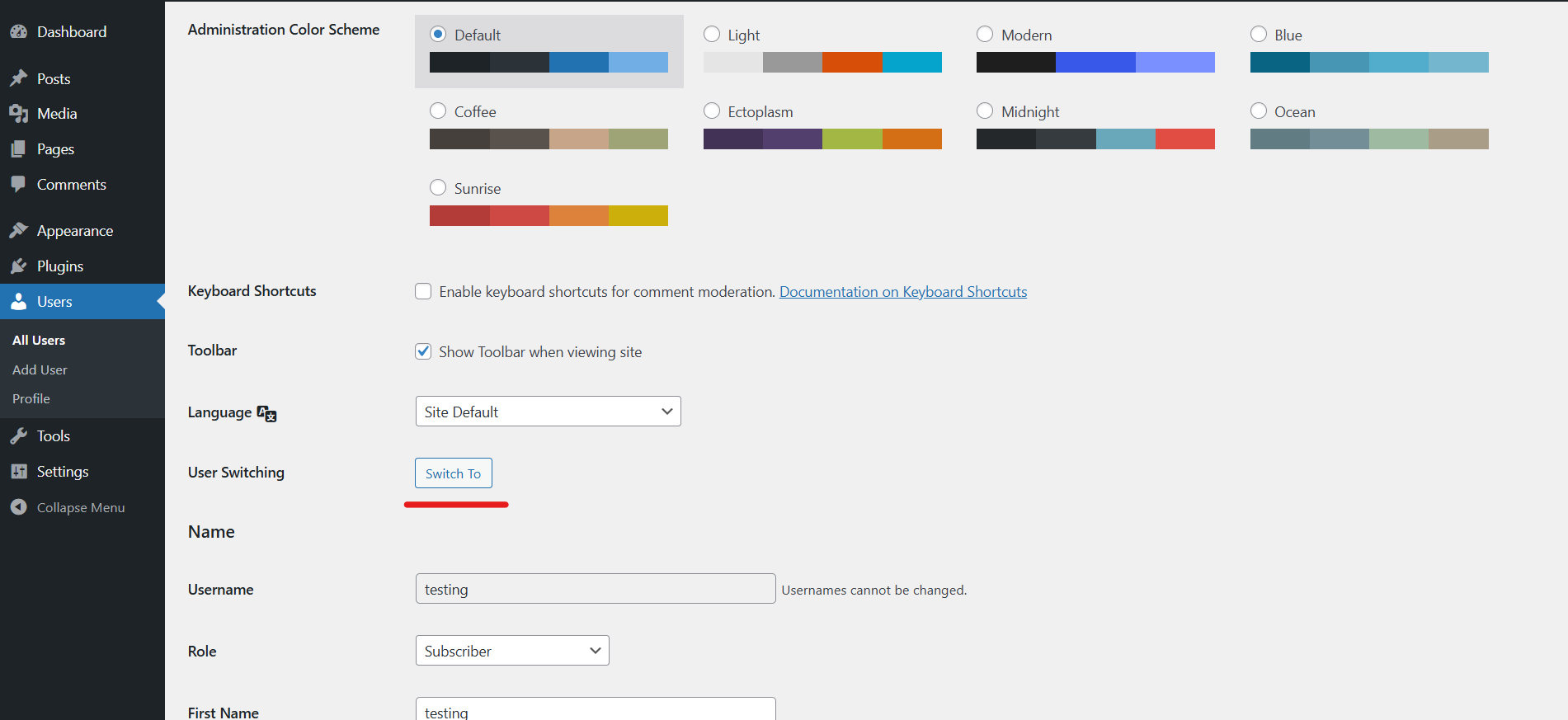
Task: Select the Ocean color scheme radio
Action: [x=1259, y=111]
